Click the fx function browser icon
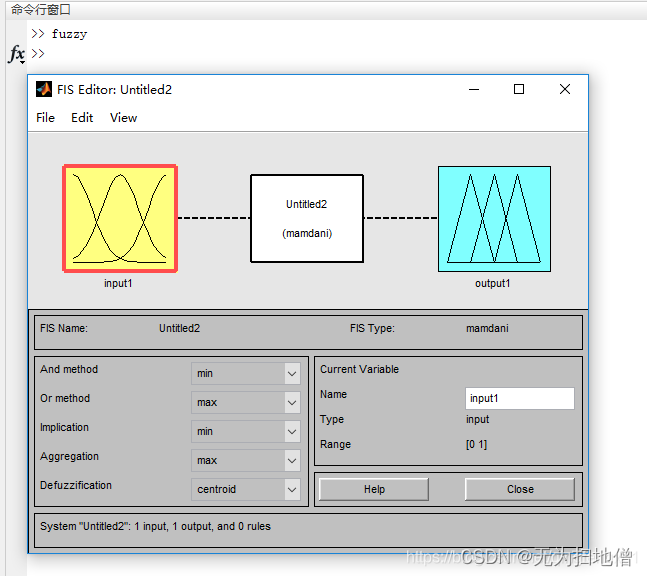The image size is (647, 576). click(x=17, y=54)
